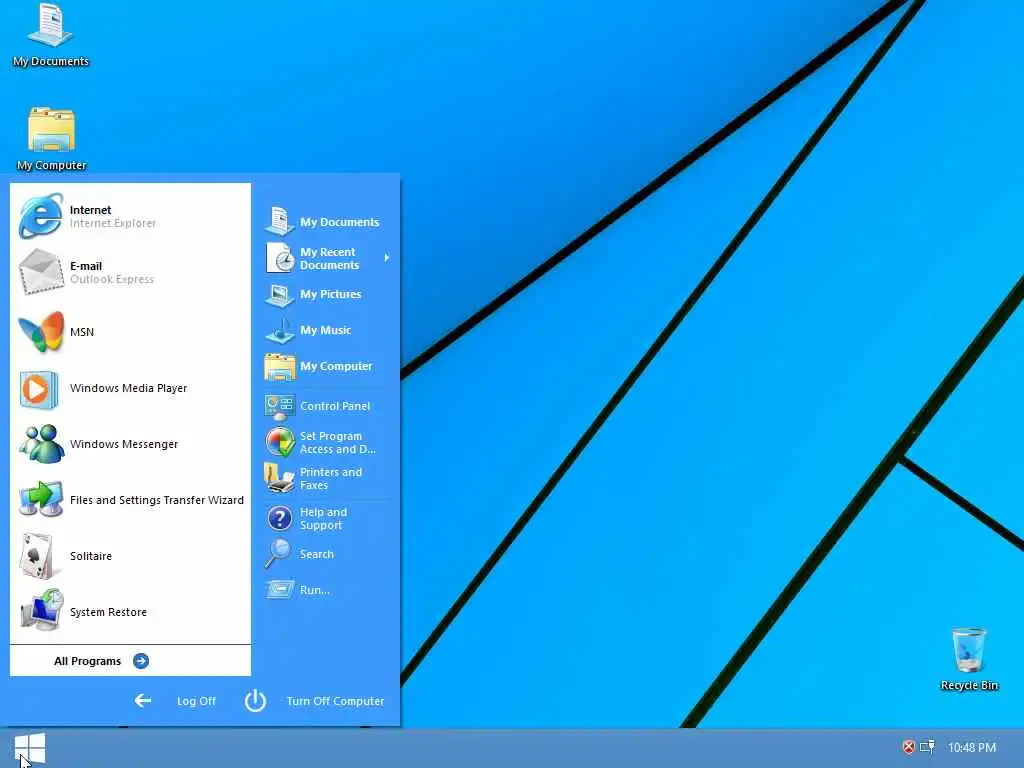Open the My Music note icon
This screenshot has height=768, width=1024.
280,330
